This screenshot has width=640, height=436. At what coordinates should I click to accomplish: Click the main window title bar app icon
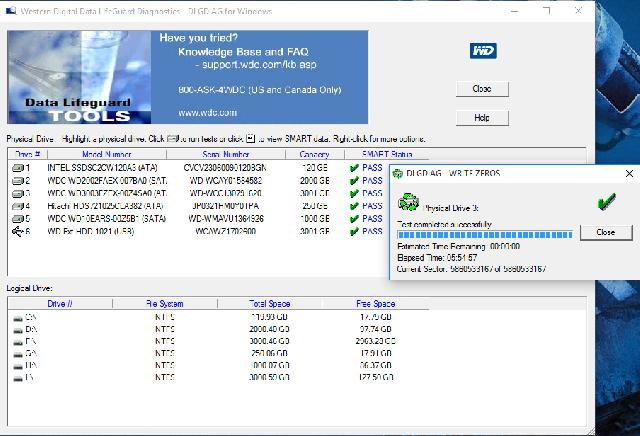[11, 11]
